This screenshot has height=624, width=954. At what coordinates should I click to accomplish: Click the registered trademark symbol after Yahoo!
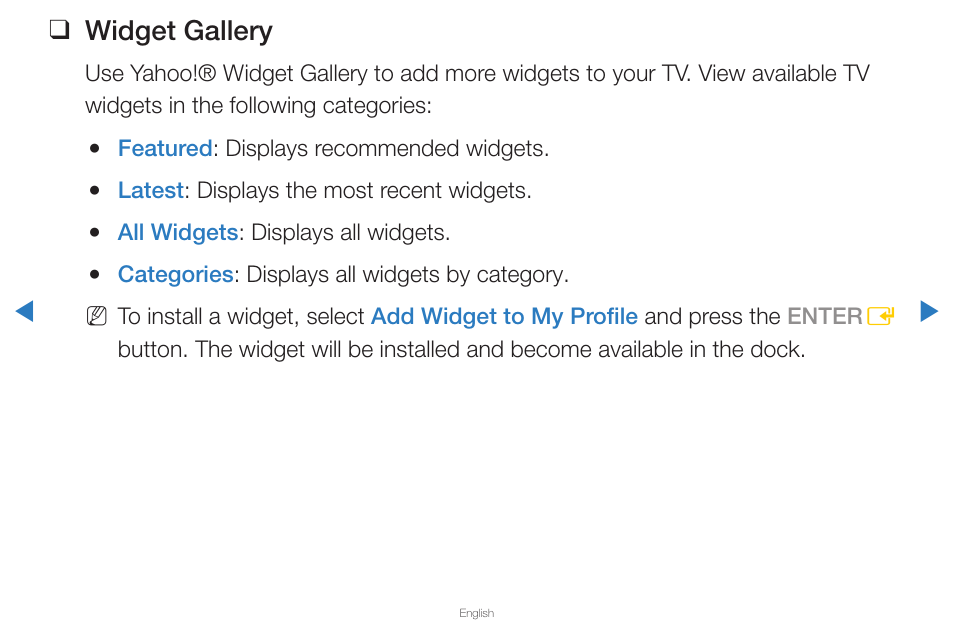(x=207, y=74)
